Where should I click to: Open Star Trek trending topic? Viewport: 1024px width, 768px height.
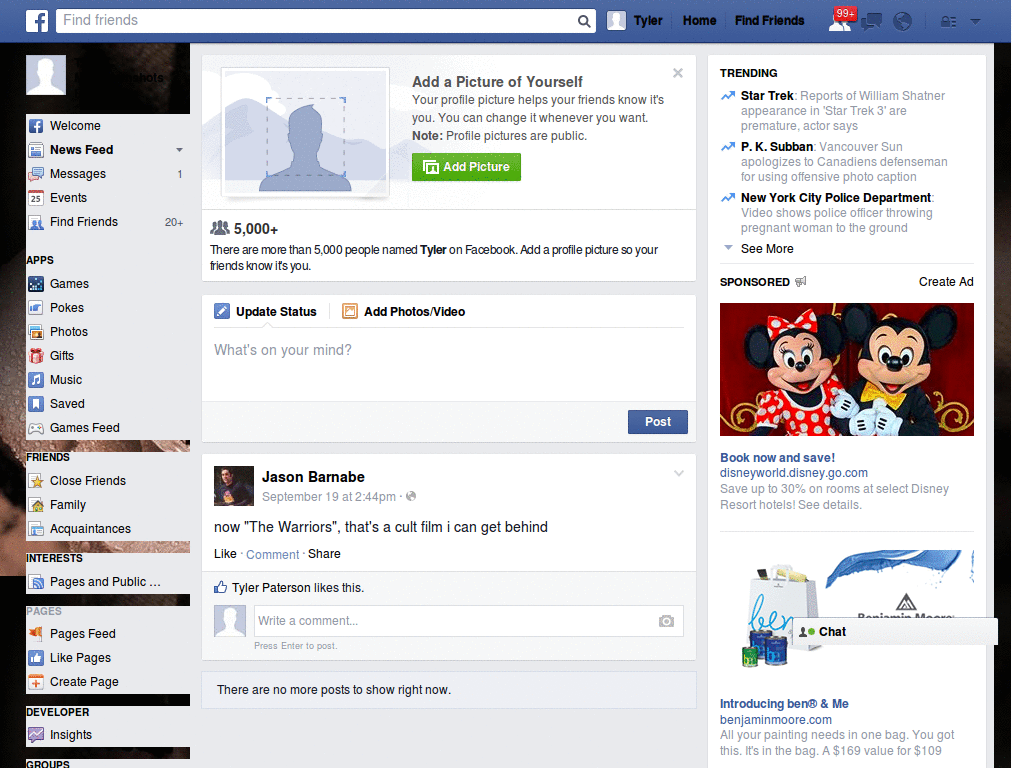(x=767, y=96)
